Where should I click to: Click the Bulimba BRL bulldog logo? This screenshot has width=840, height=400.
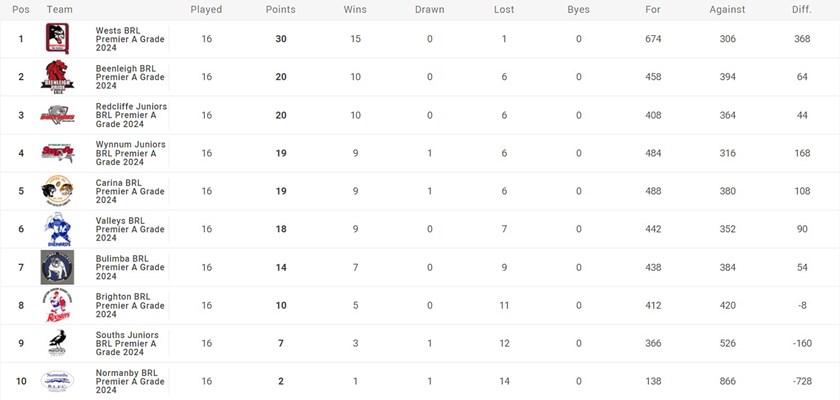(57, 267)
